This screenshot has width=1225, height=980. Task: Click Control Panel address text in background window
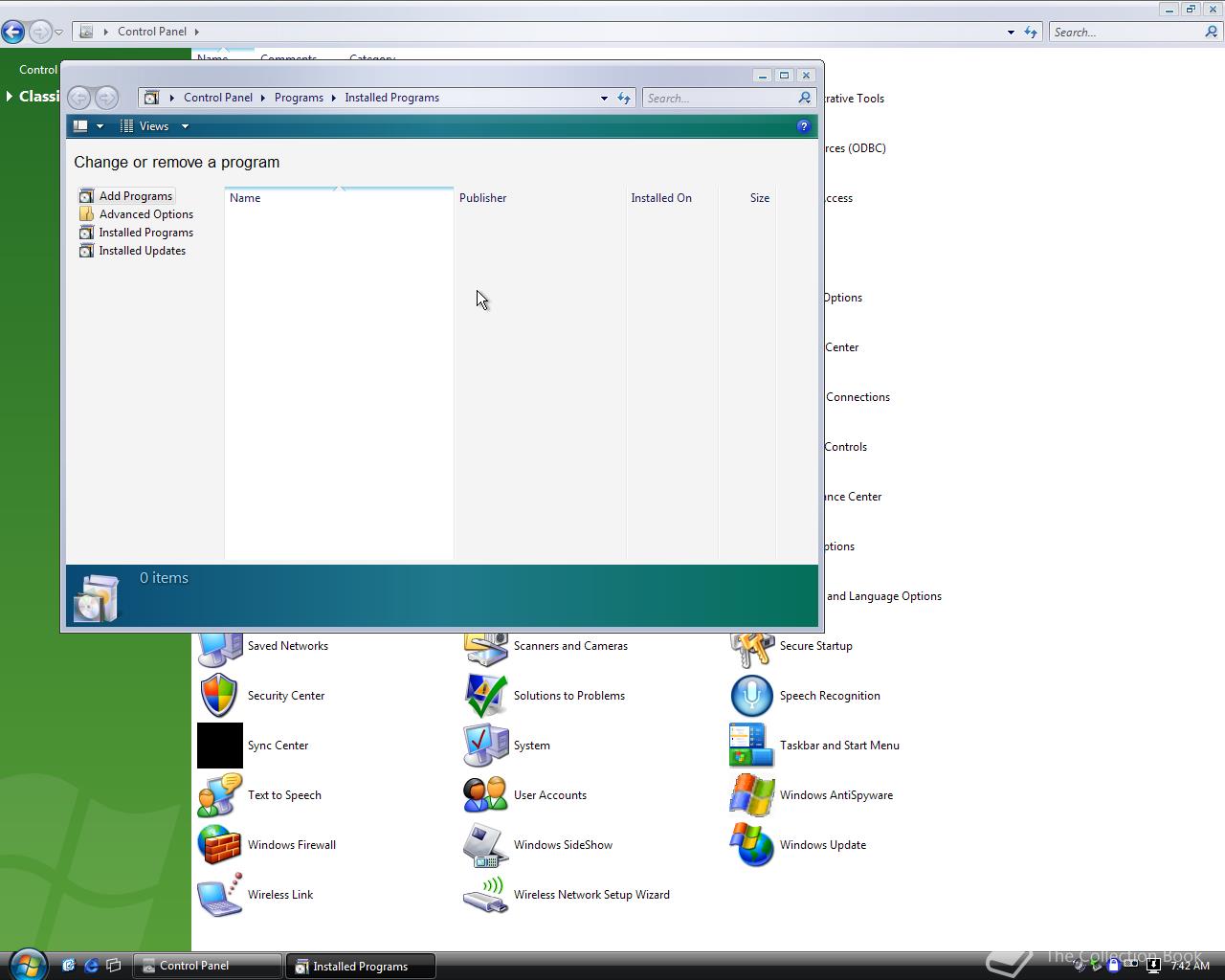point(152,32)
